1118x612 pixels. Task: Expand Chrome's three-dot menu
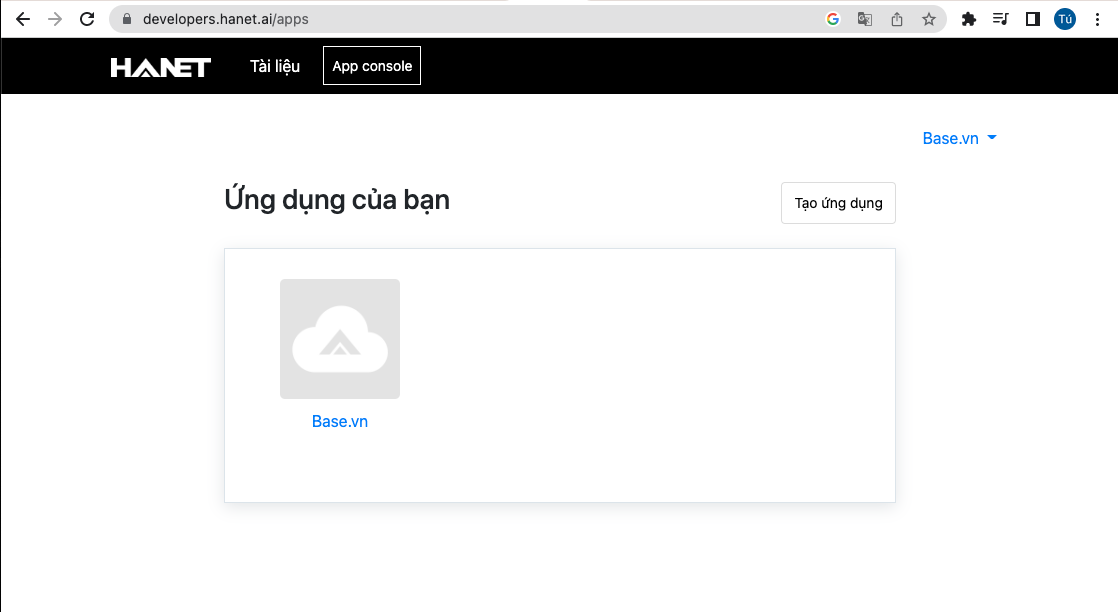pos(1098,18)
